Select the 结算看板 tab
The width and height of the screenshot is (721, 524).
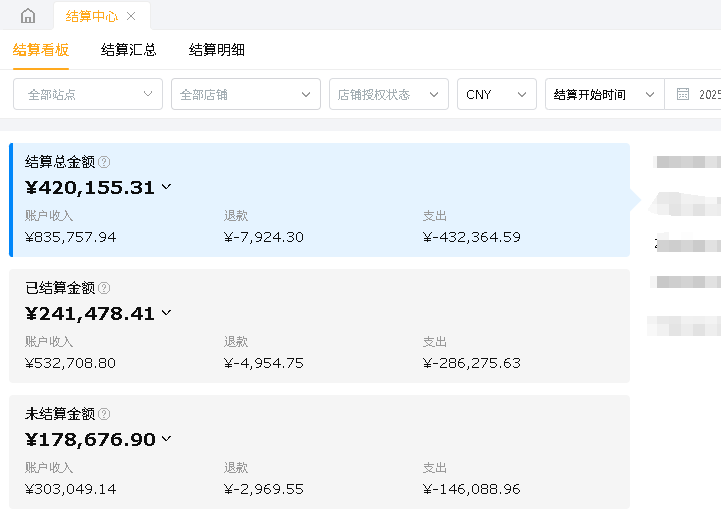[x=41, y=50]
